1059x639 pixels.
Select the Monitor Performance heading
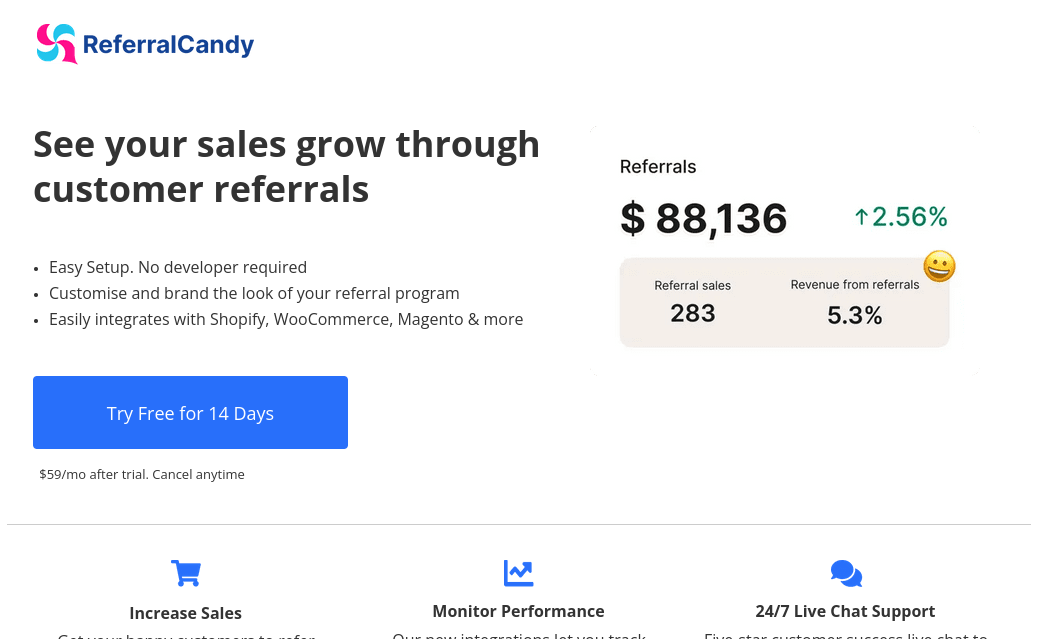[x=518, y=611]
